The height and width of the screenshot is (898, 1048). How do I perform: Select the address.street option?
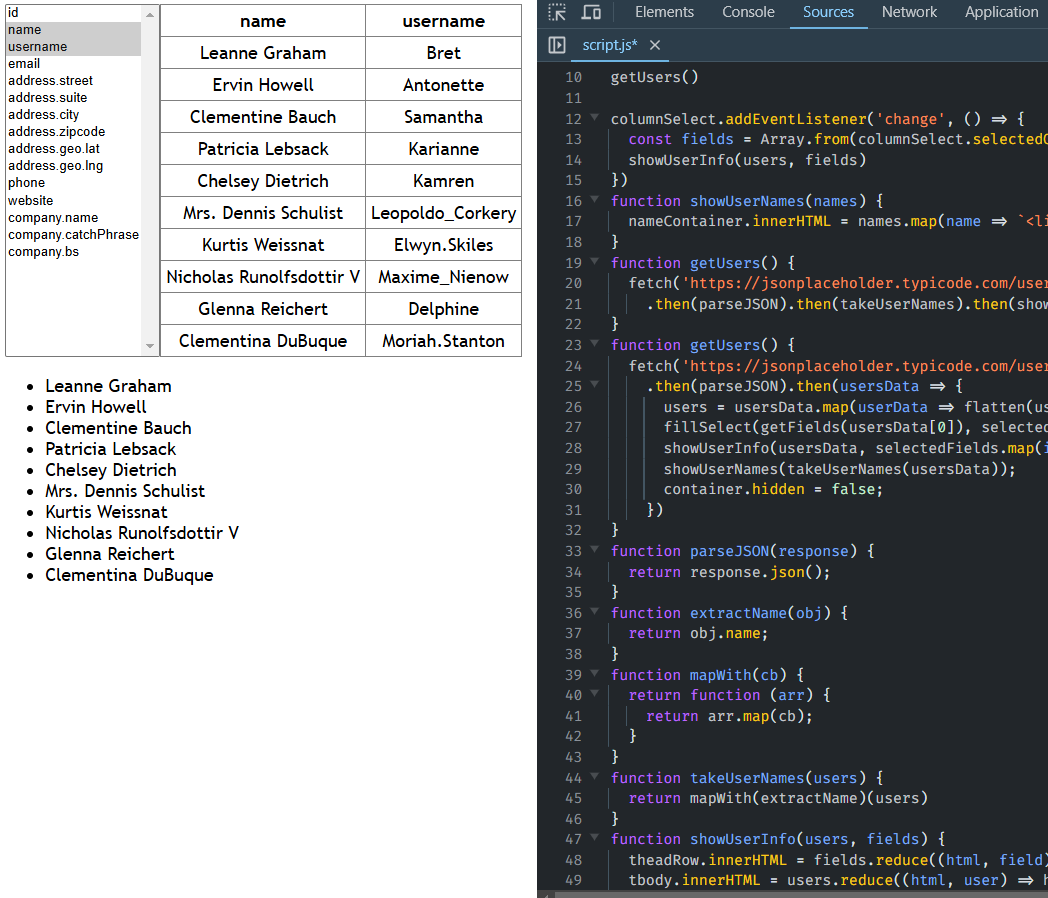coord(74,81)
